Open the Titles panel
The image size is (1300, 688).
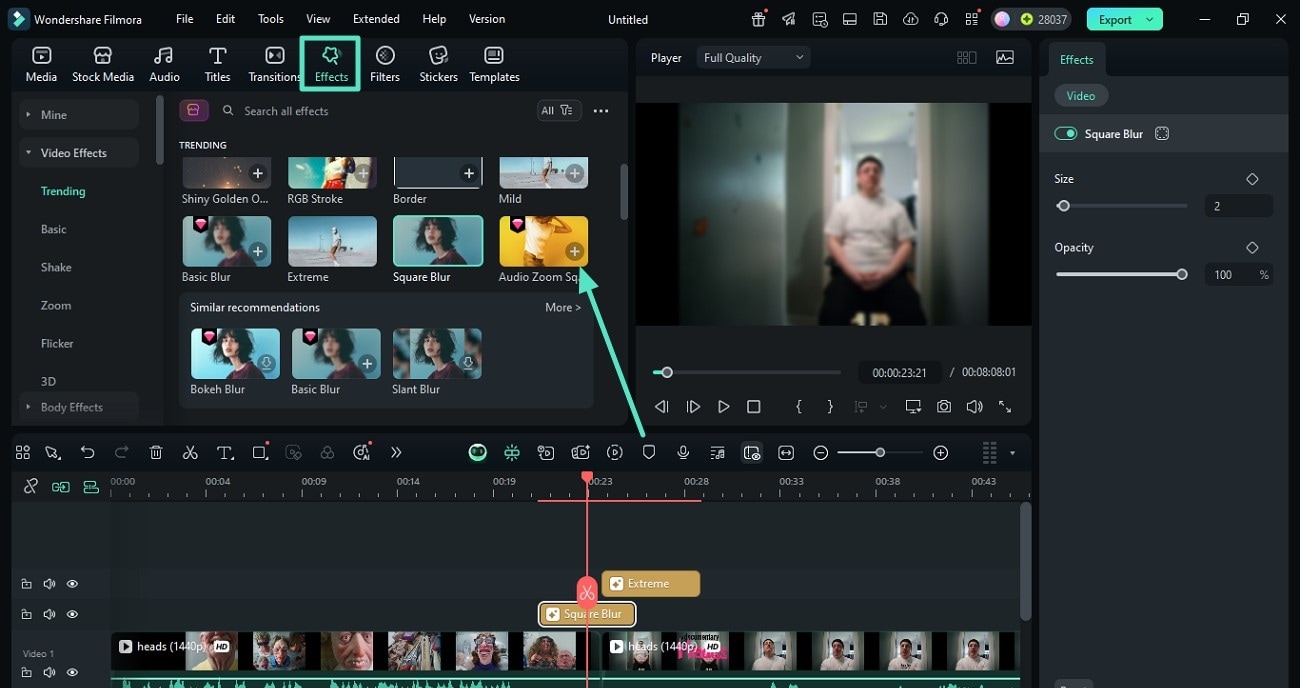[x=217, y=65]
